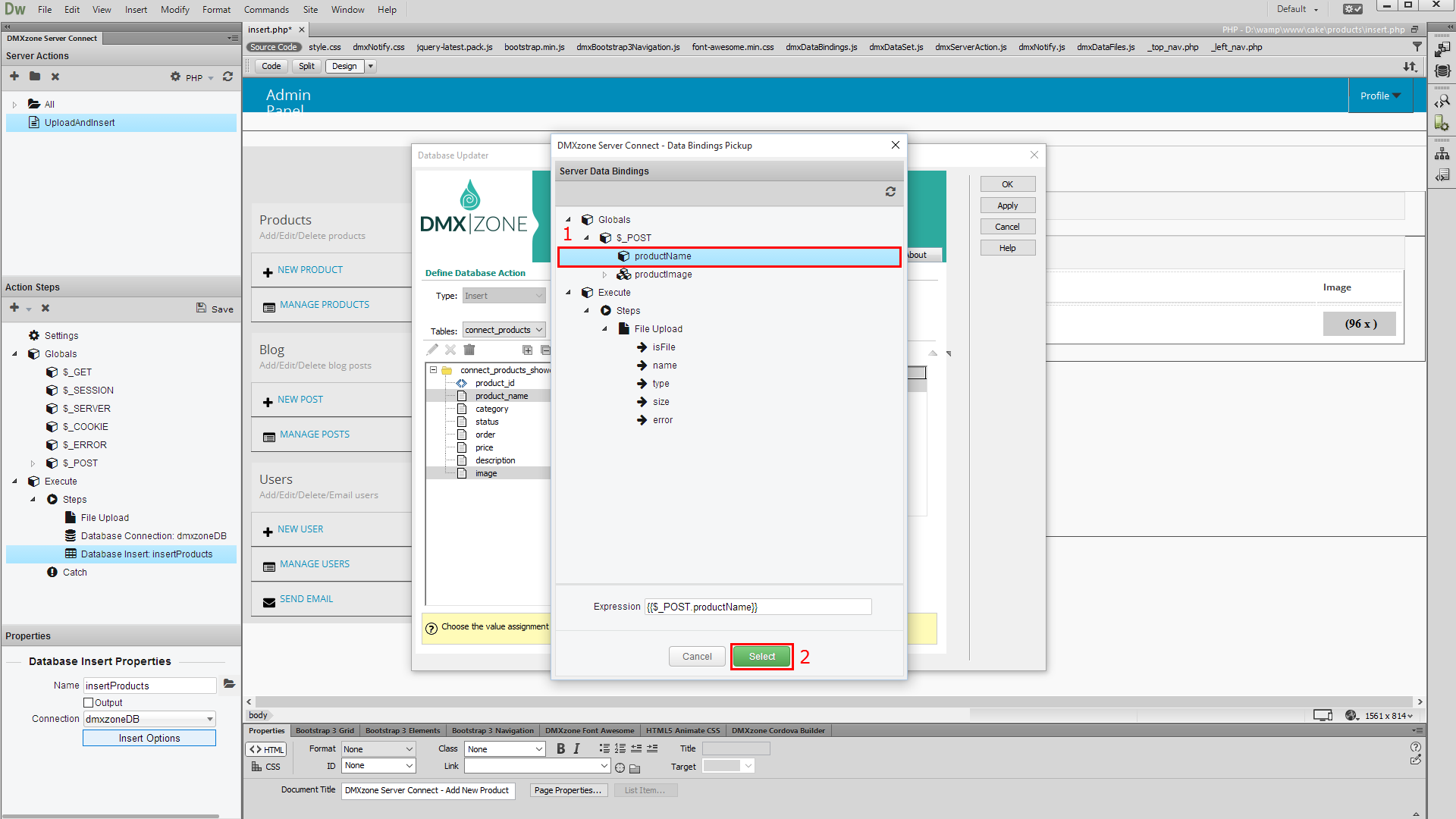The image size is (1456, 819).
Task: Open dmxServerAction.js related file
Action: point(971,47)
